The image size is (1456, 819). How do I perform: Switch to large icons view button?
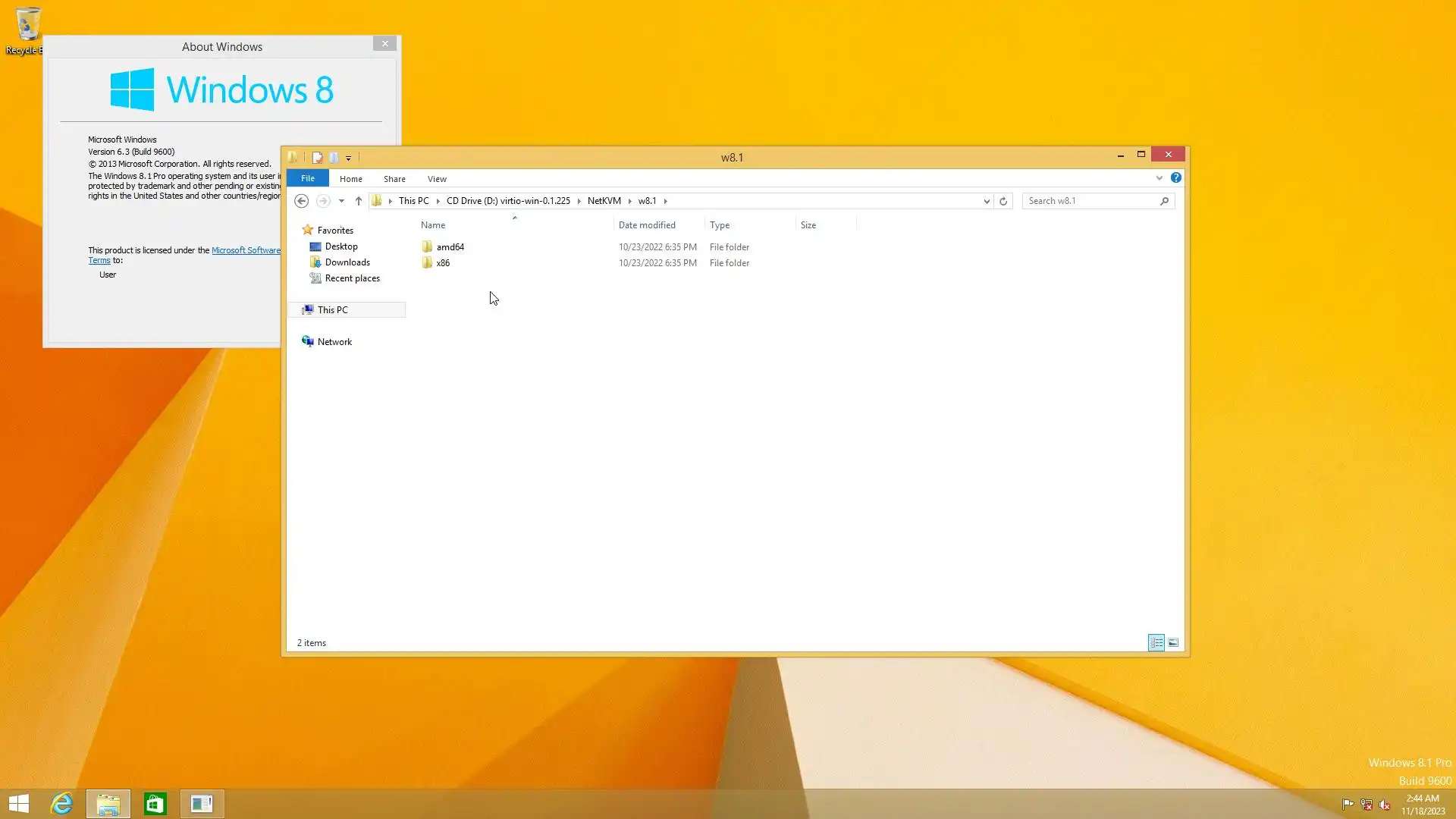[x=1173, y=643]
